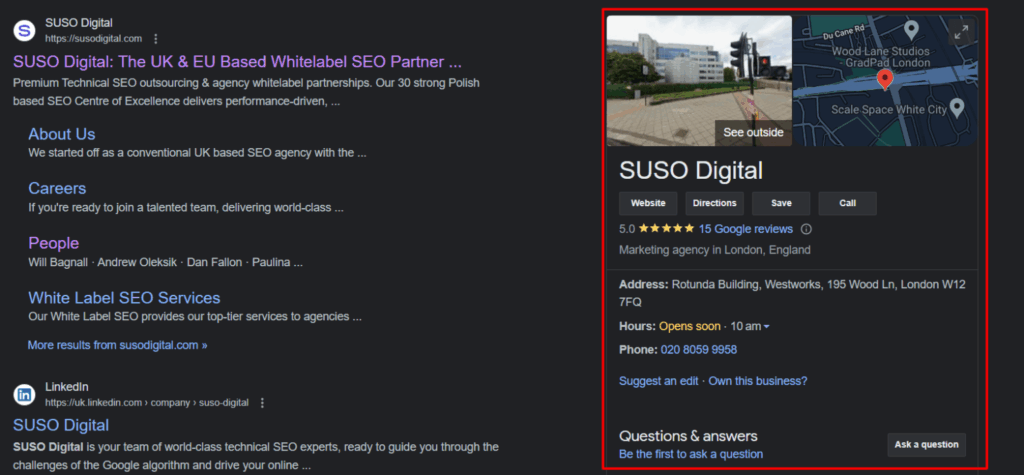Click the SUSO Digital site favicon
This screenshot has width=1024, height=475.
point(24,30)
